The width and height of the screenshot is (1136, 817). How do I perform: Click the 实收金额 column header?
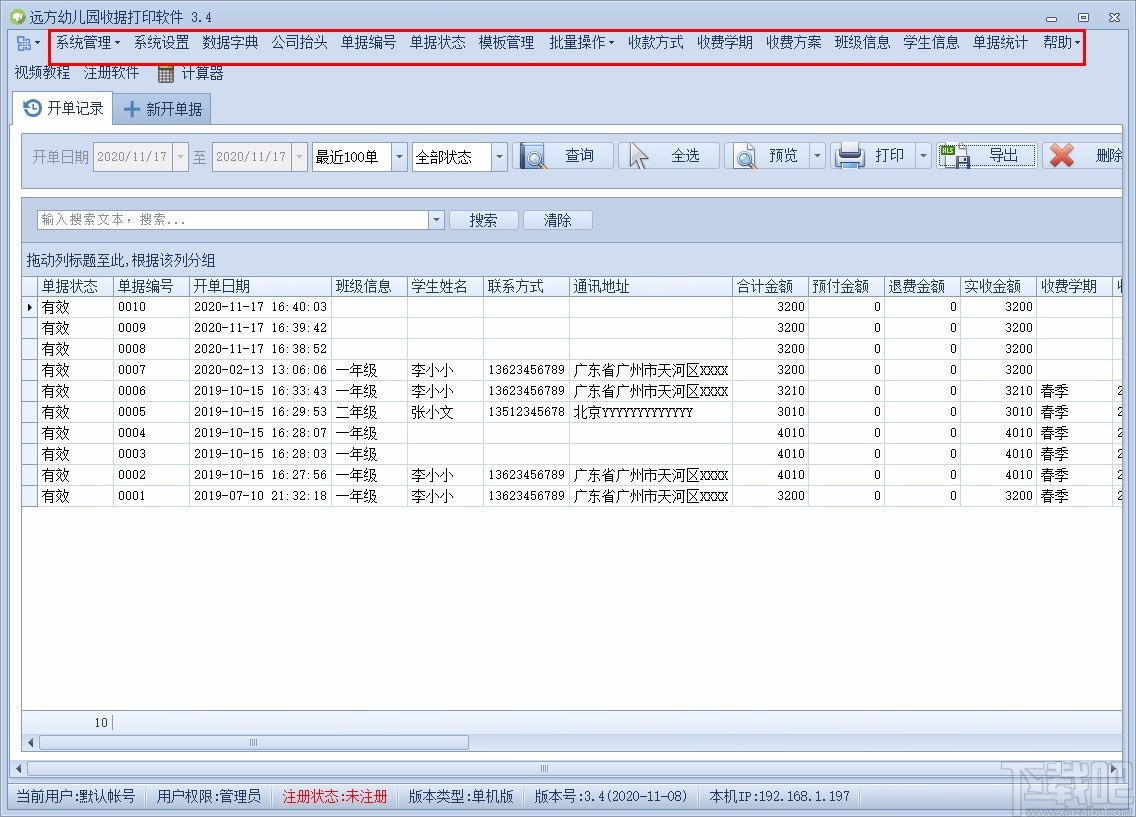[998, 286]
